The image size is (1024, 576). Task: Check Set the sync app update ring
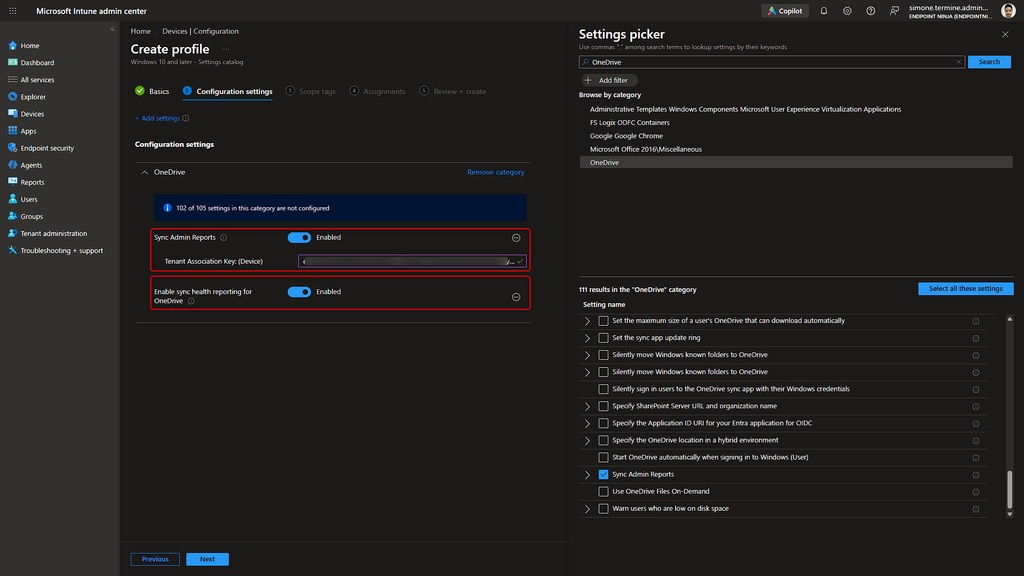click(603, 338)
